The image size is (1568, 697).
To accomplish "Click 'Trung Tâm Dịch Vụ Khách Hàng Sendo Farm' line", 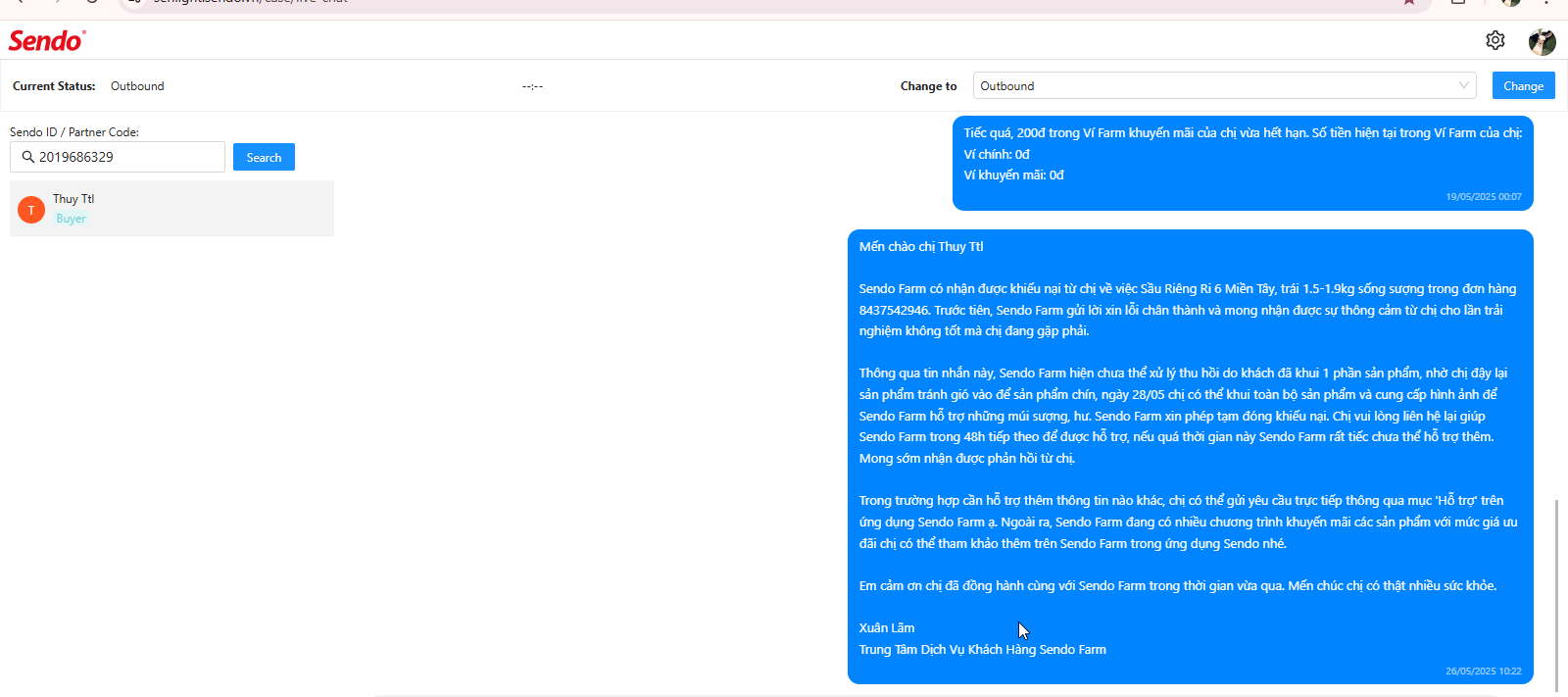I will click(983, 650).
